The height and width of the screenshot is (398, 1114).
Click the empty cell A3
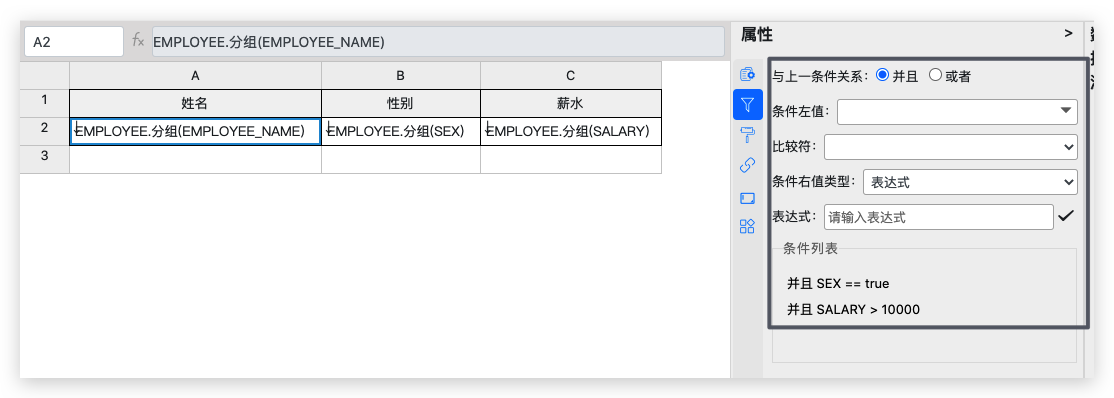click(195, 159)
